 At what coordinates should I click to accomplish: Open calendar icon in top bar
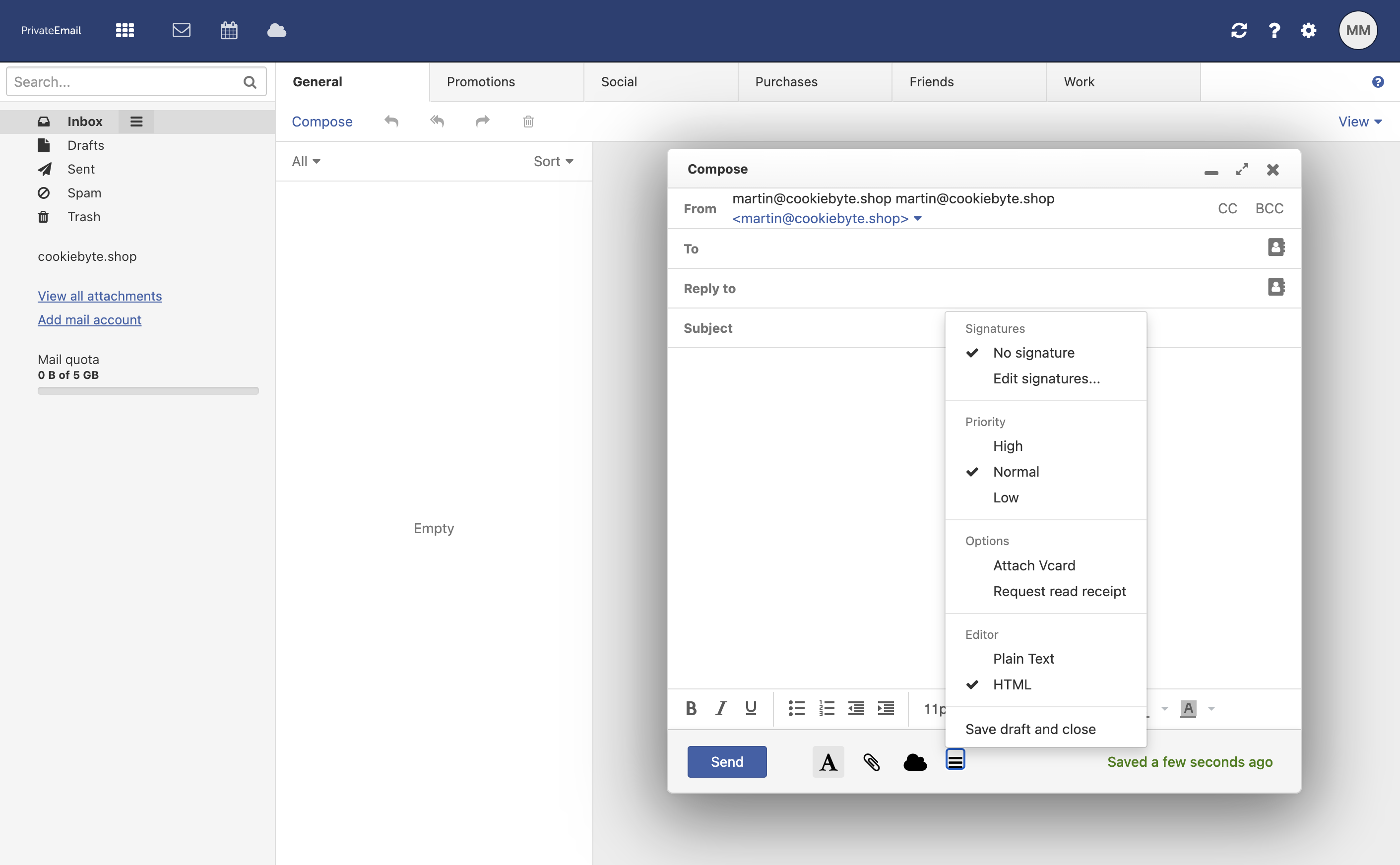coord(229,30)
